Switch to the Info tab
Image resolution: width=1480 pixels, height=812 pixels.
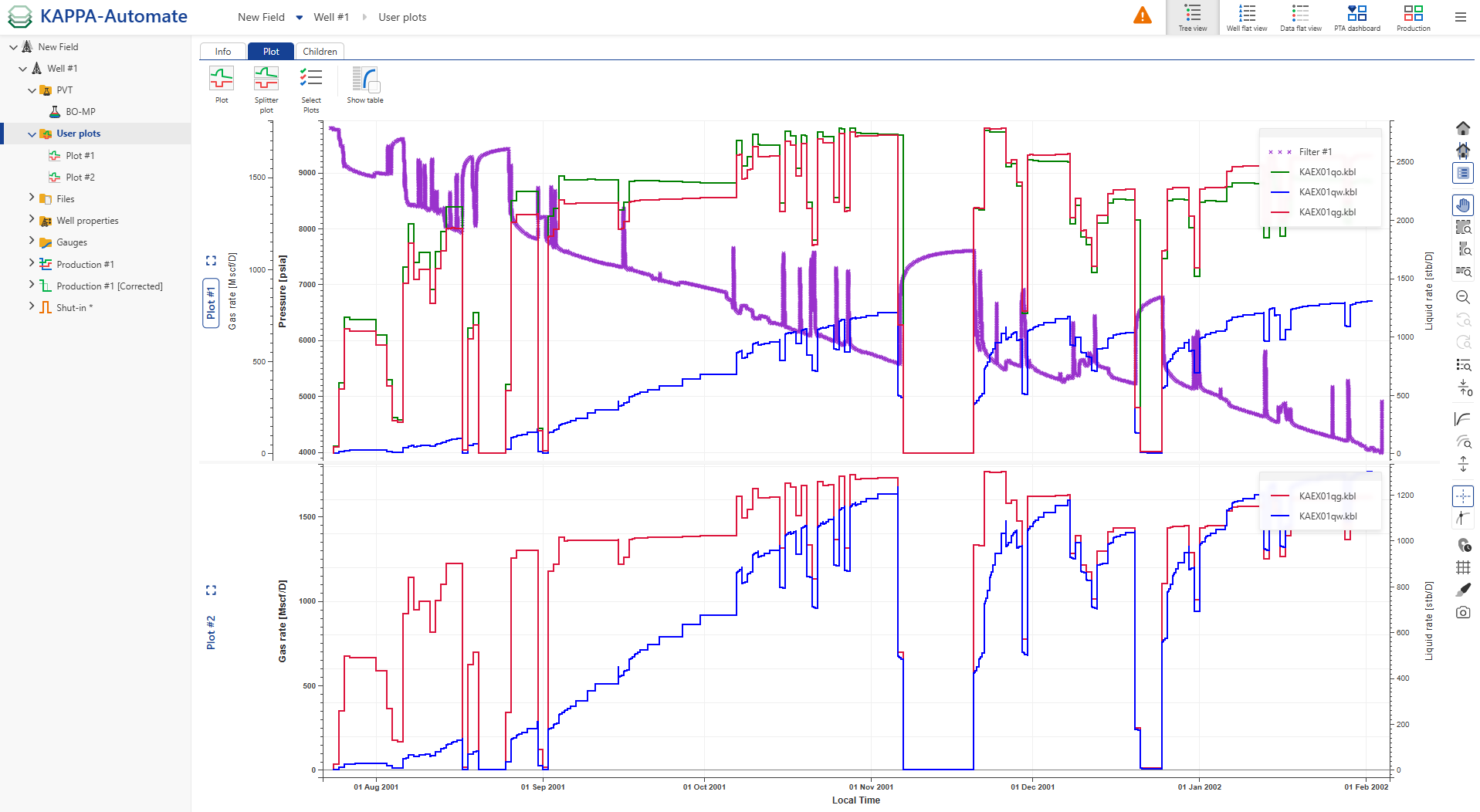click(223, 52)
